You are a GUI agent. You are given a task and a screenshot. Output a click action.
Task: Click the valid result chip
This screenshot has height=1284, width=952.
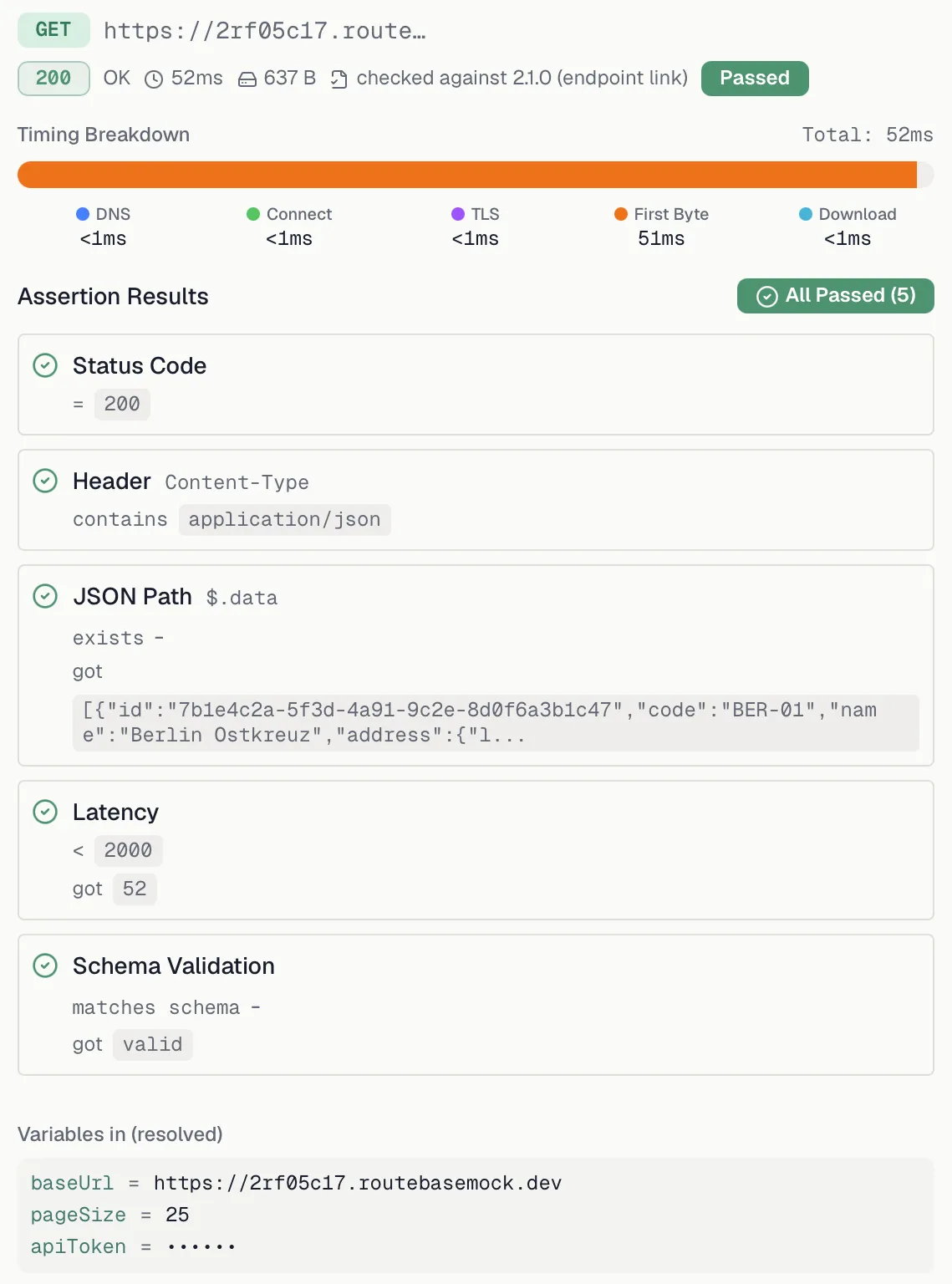click(153, 1044)
